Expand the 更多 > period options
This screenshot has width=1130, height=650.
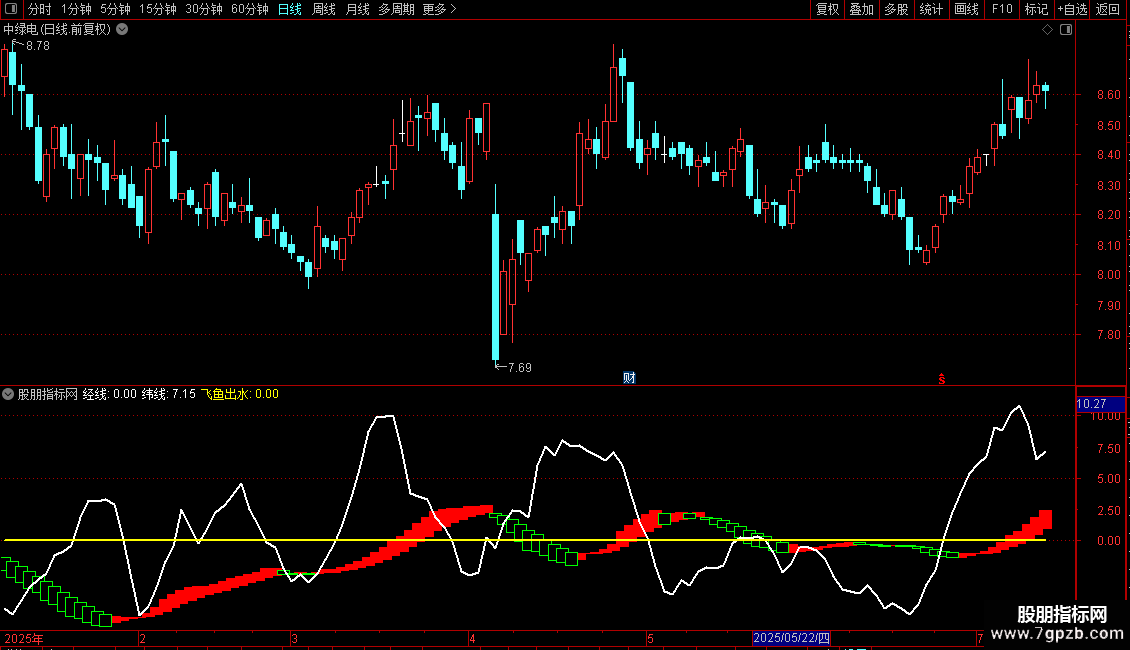tap(440, 9)
